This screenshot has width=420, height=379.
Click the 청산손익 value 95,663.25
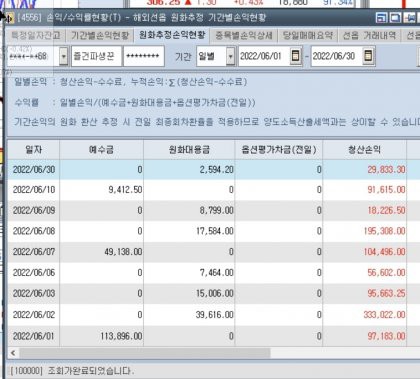[x=386, y=294]
